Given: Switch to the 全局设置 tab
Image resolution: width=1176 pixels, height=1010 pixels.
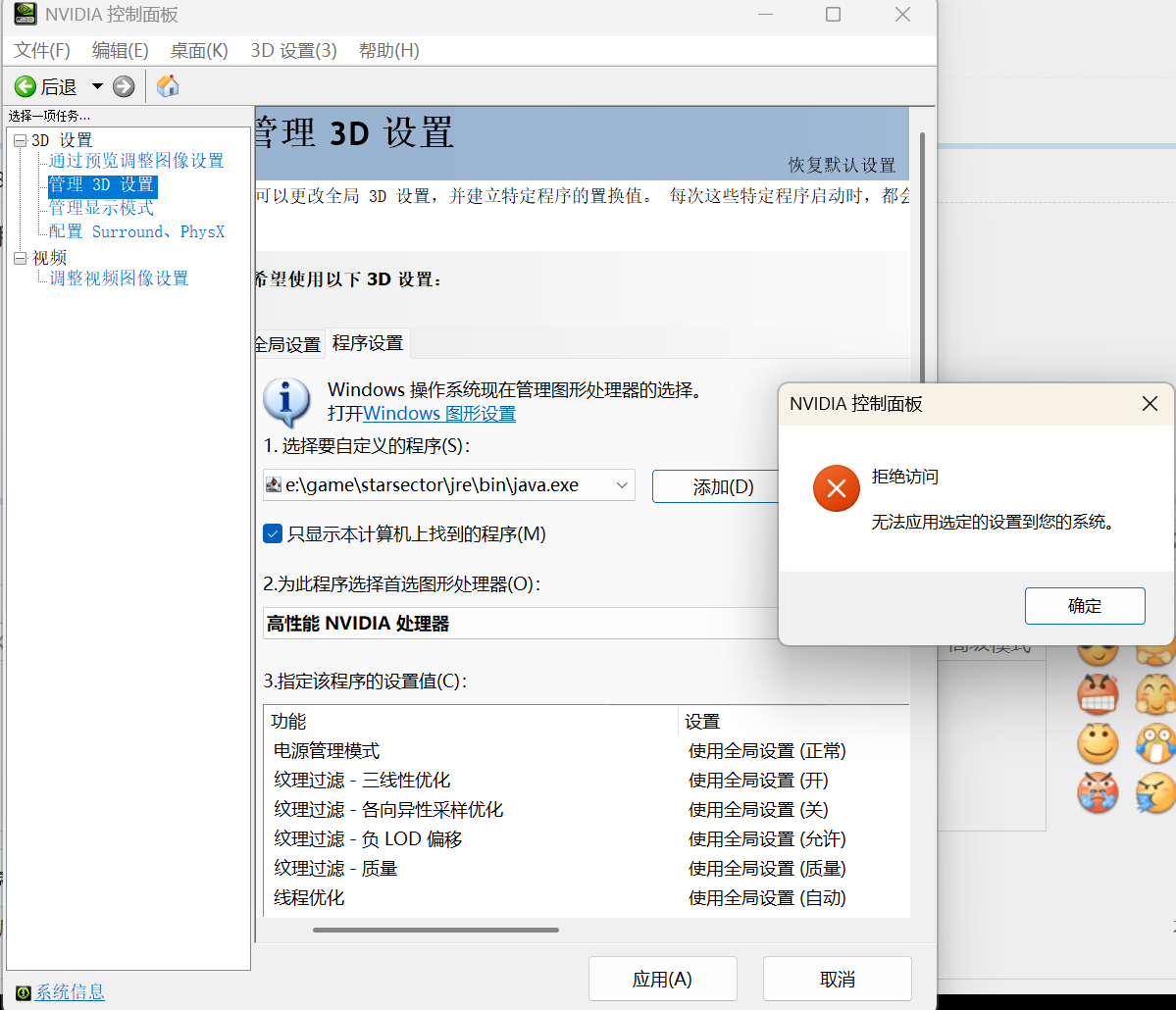Looking at the screenshot, I should [288, 344].
